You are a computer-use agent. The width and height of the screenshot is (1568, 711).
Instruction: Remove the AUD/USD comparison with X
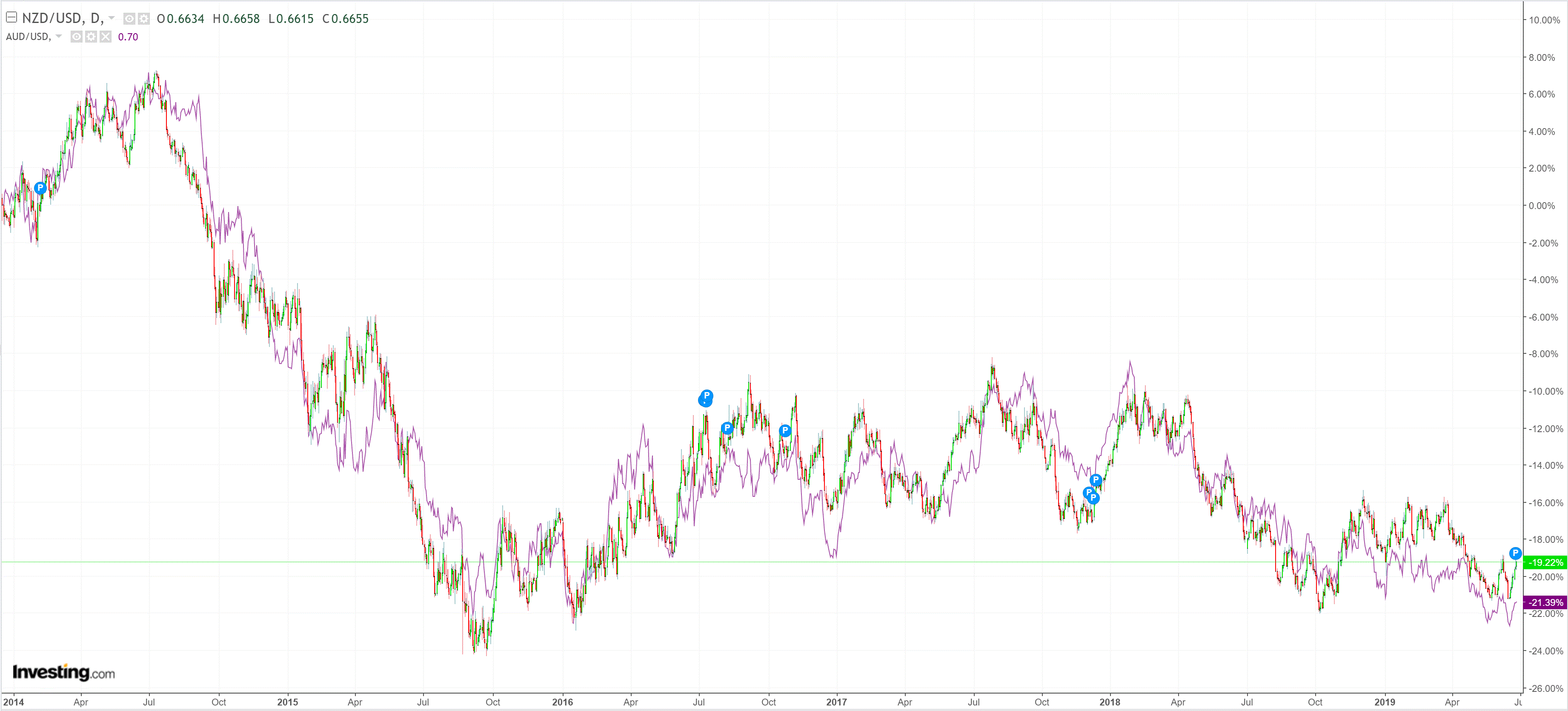[105, 37]
